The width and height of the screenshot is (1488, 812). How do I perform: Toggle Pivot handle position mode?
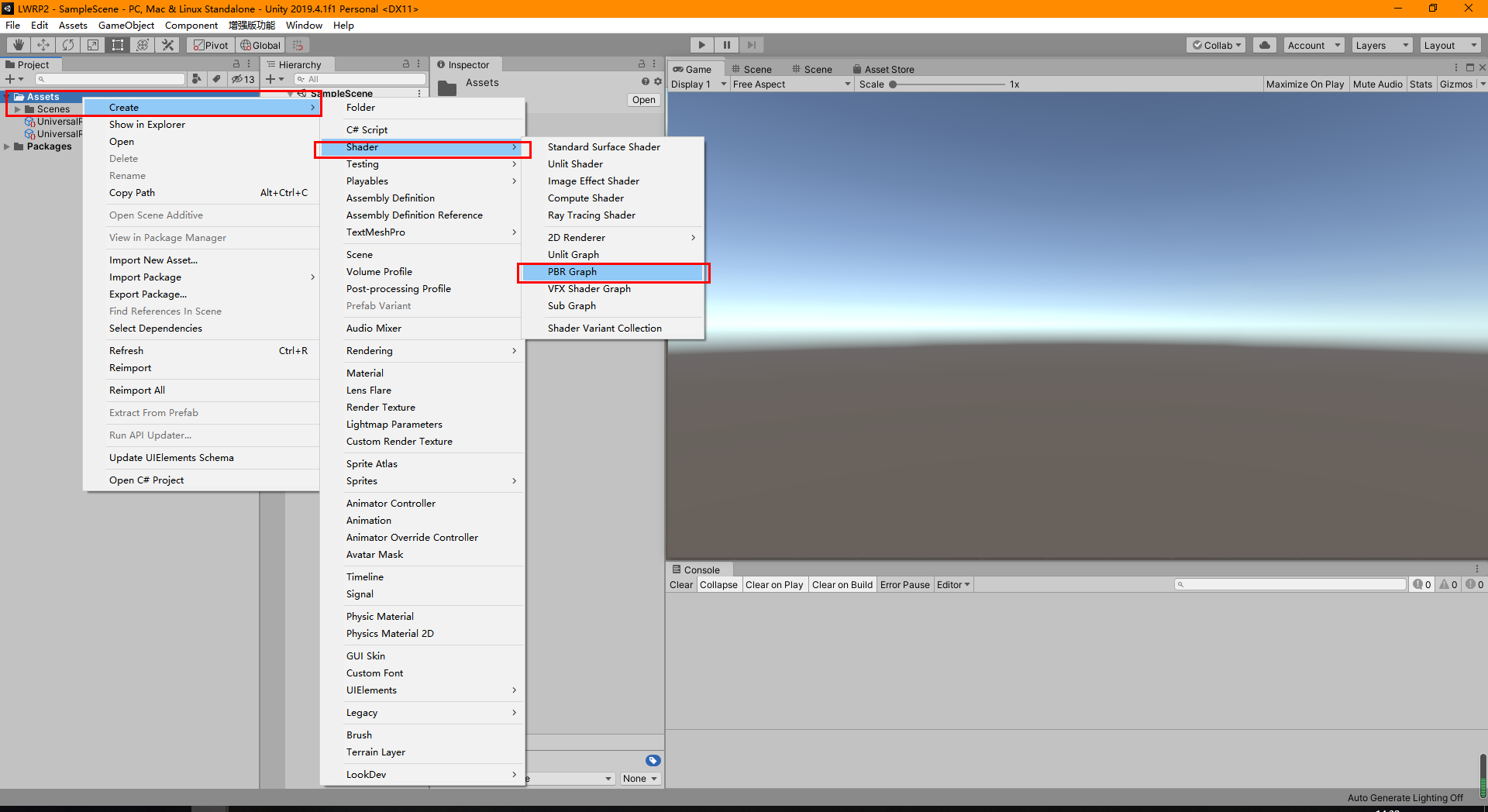point(210,45)
